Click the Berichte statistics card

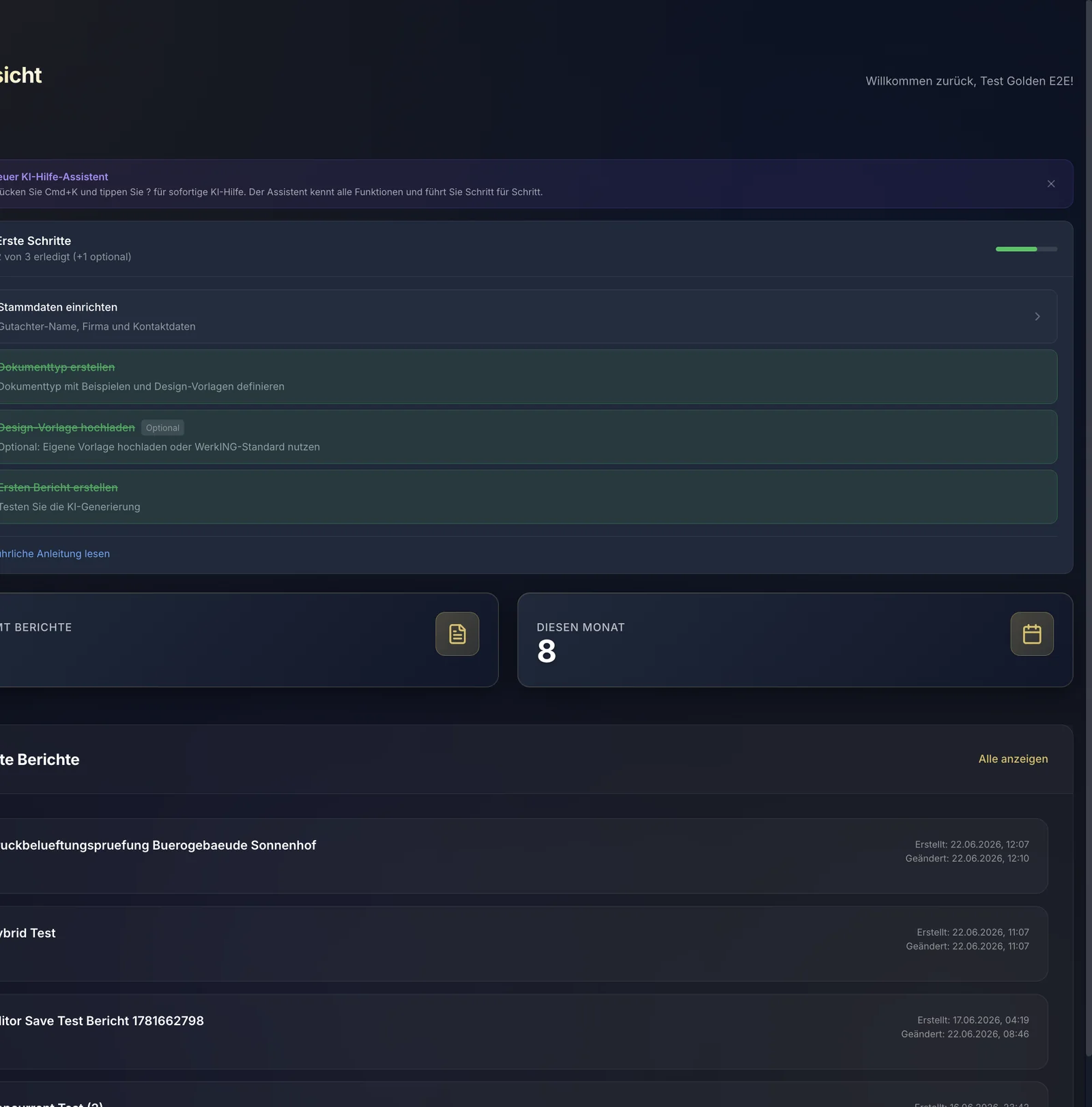[x=247, y=639]
